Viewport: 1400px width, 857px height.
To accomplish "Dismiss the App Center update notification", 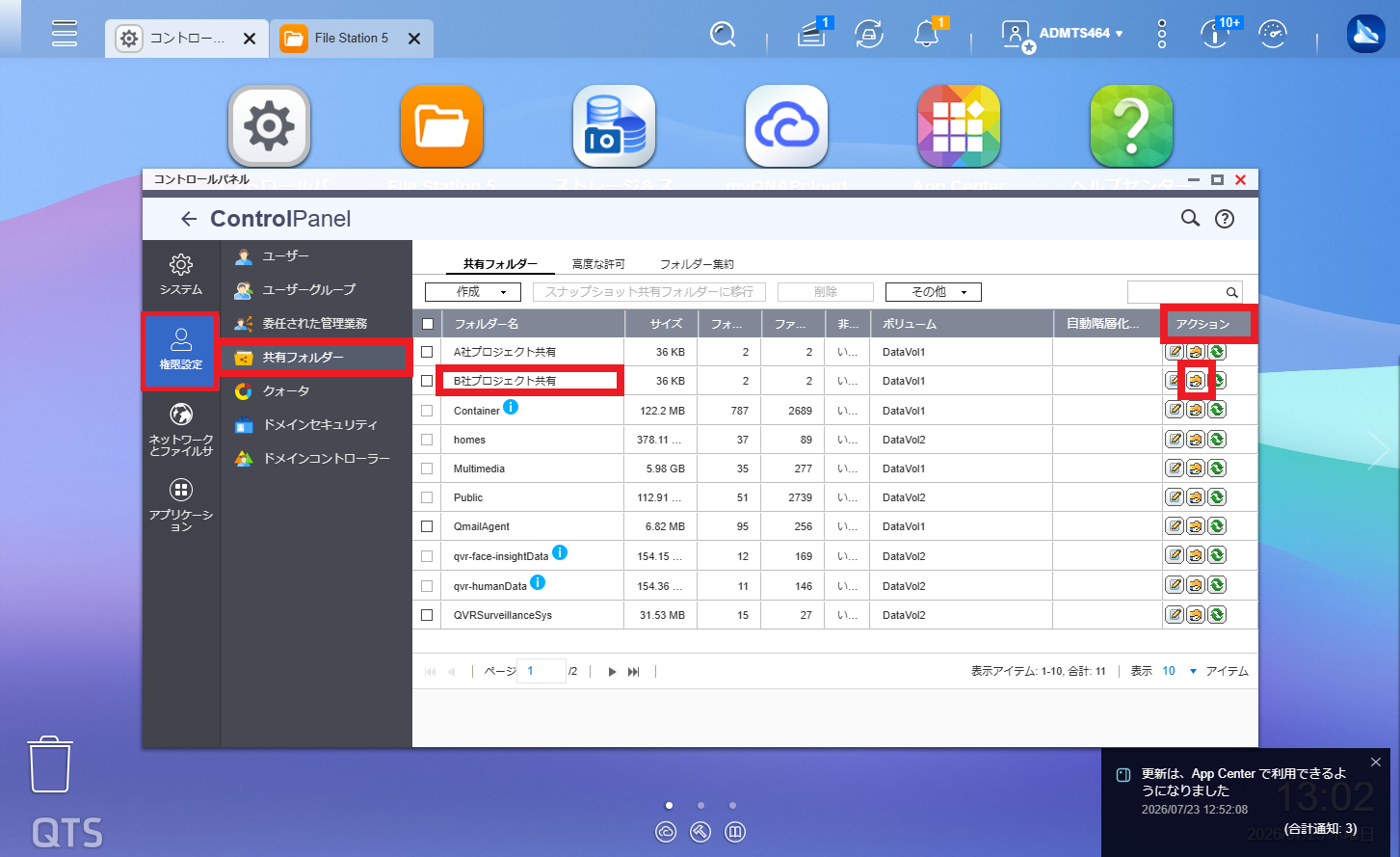I will click(x=1375, y=763).
